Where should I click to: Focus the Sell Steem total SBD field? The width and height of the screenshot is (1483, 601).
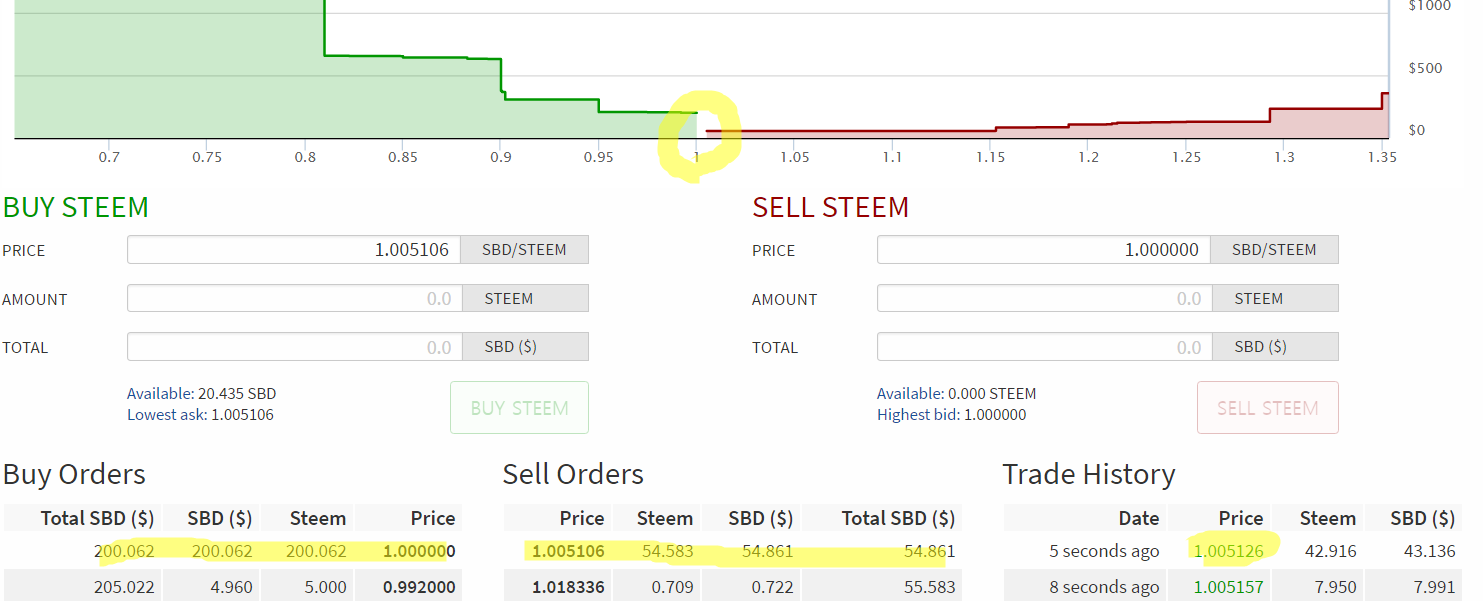[1043, 347]
